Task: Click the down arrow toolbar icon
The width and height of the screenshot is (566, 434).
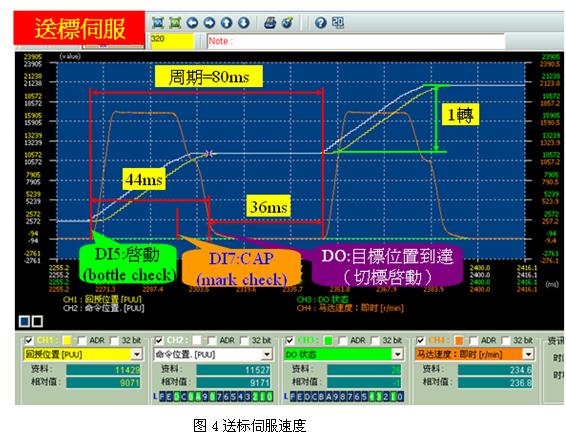Action: coord(244,23)
